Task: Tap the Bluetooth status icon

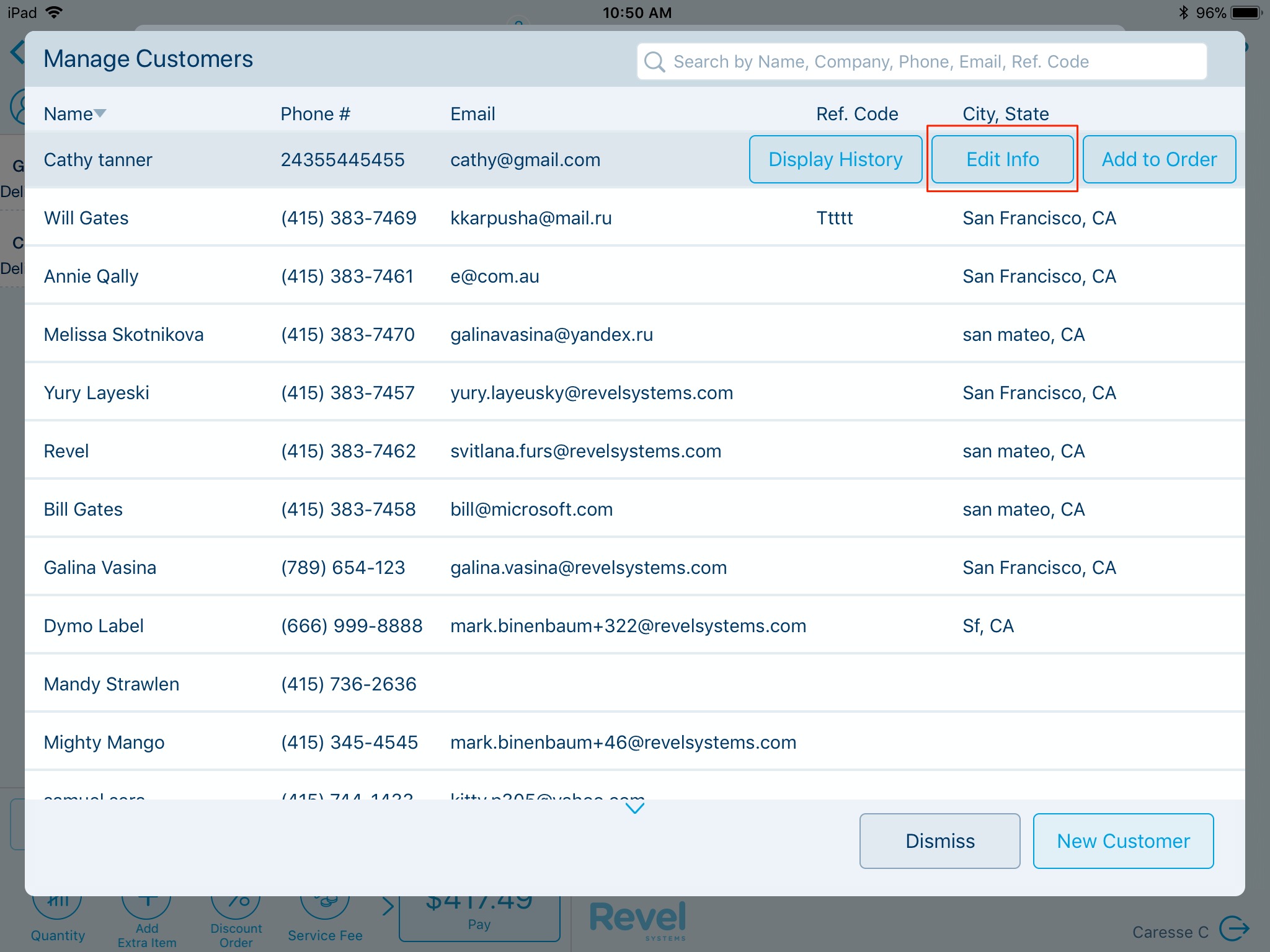Action: [x=1183, y=12]
